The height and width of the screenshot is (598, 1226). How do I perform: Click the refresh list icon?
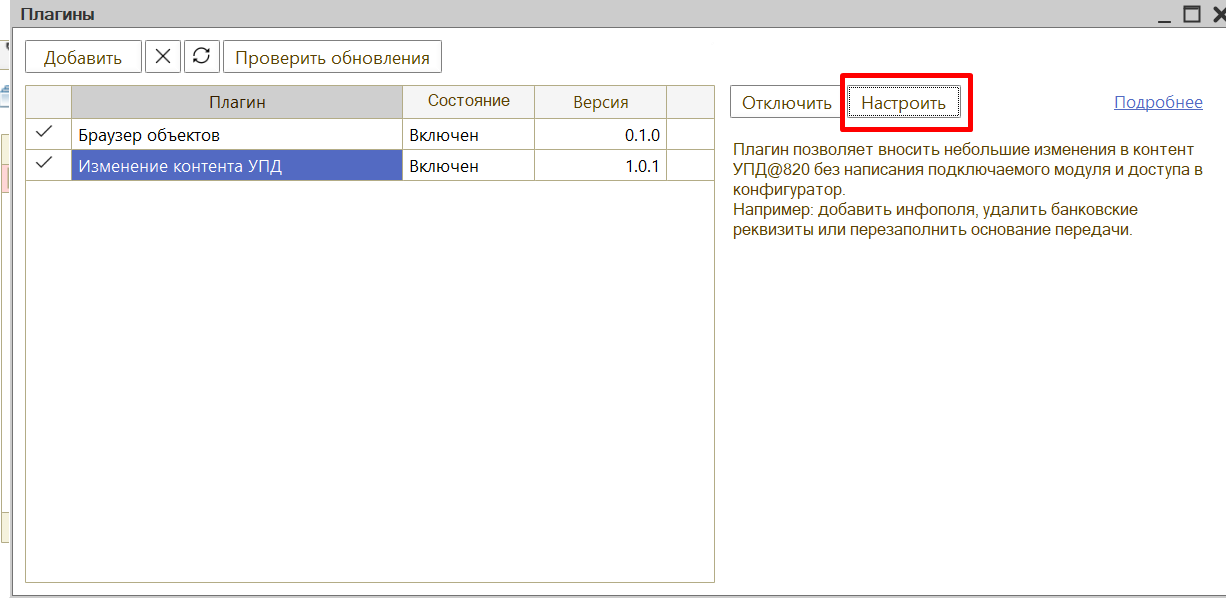point(201,57)
